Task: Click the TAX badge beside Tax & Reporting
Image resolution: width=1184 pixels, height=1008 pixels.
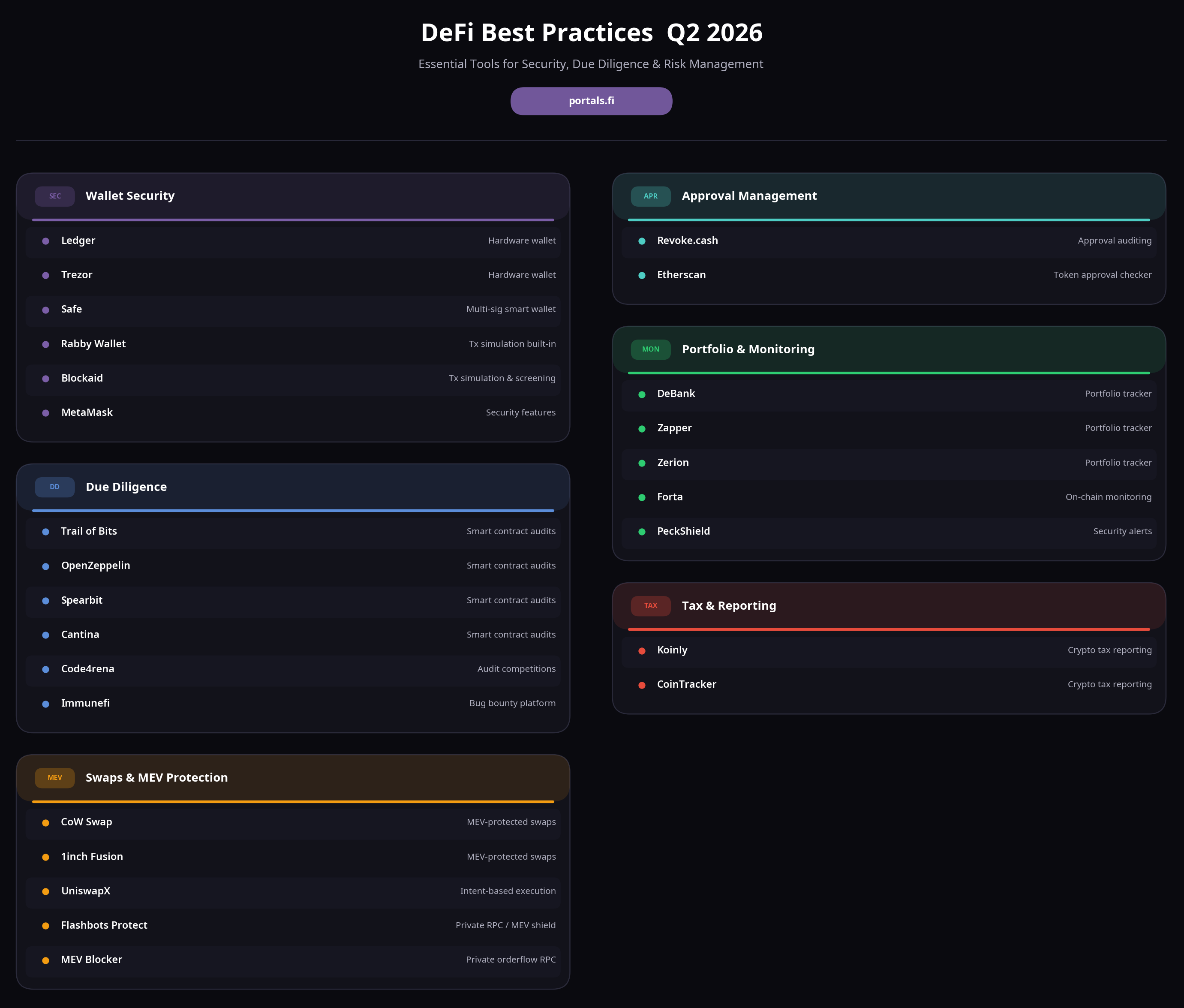Action: [650, 606]
